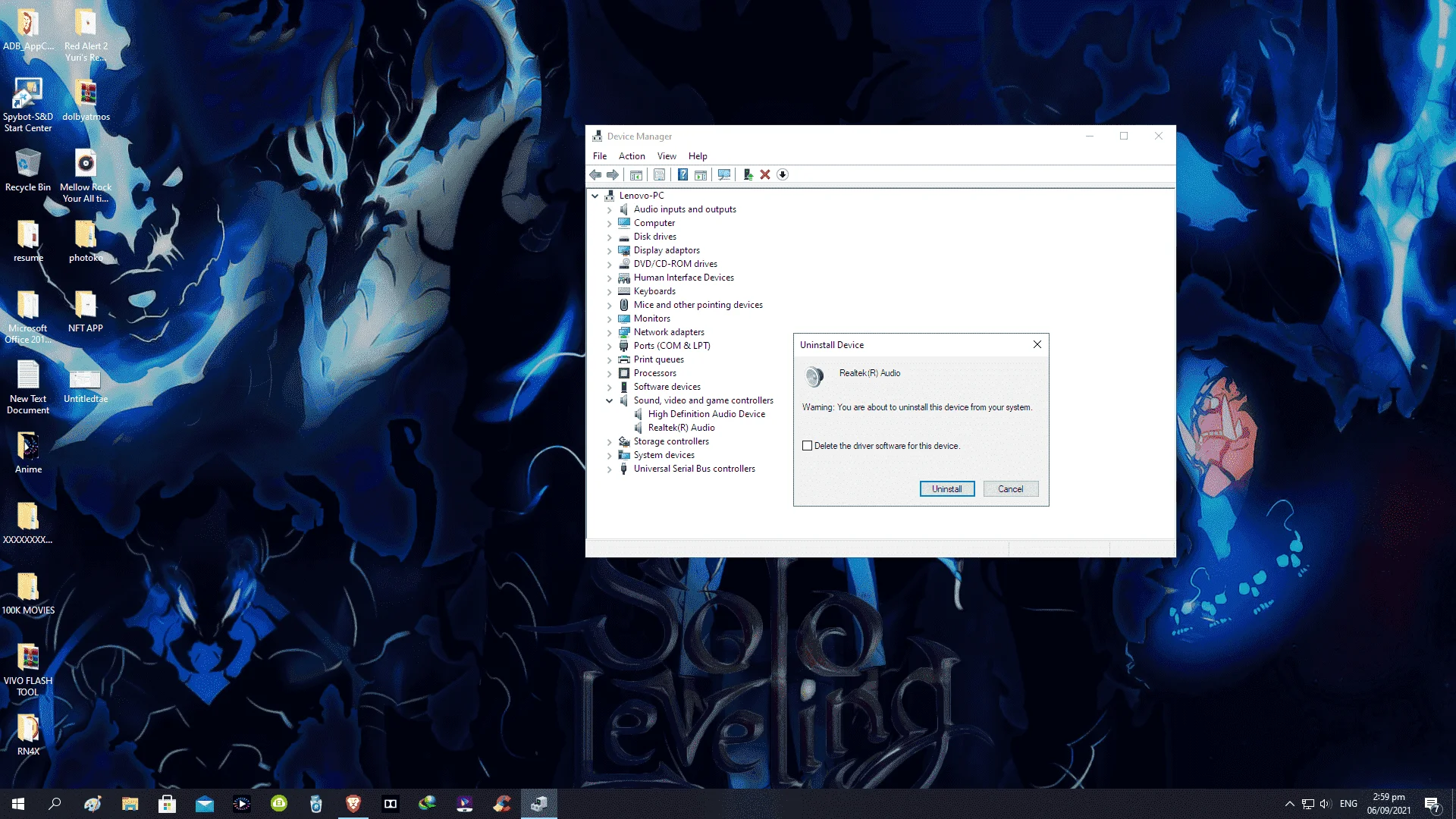
Task: Collapse the Lenovo-PC root node
Action: (x=595, y=196)
